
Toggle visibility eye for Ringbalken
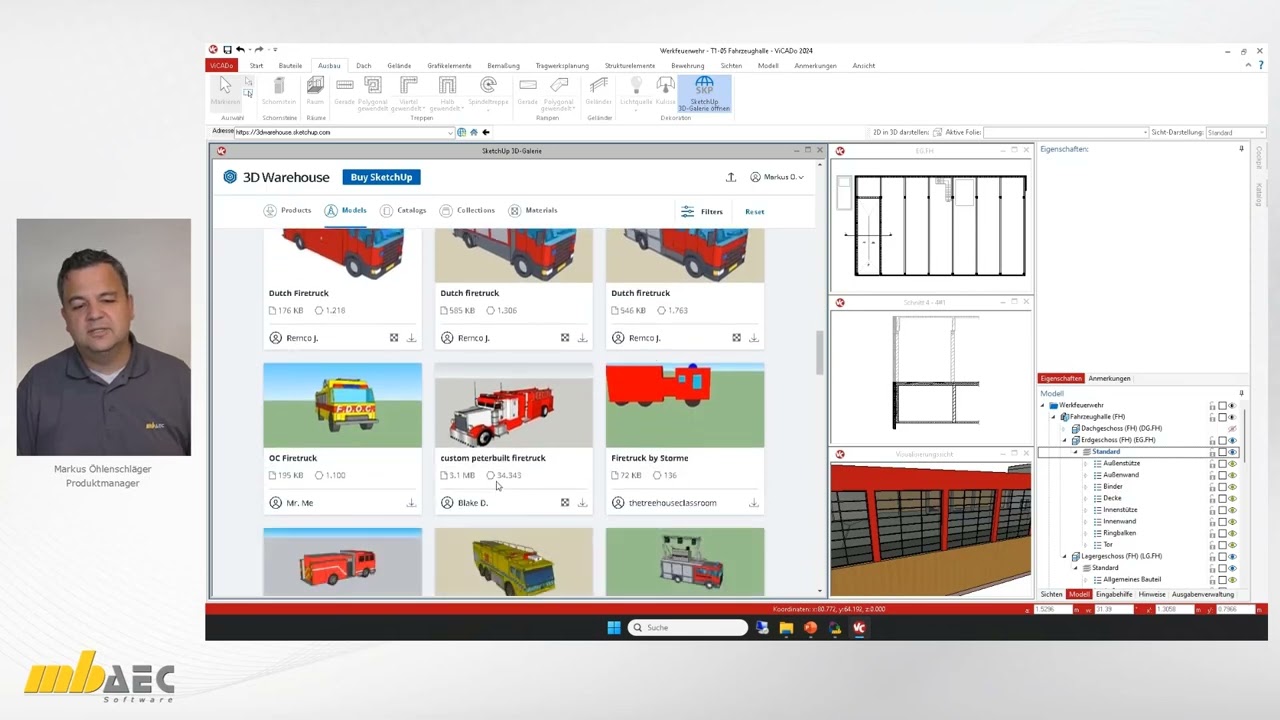[1233, 533]
